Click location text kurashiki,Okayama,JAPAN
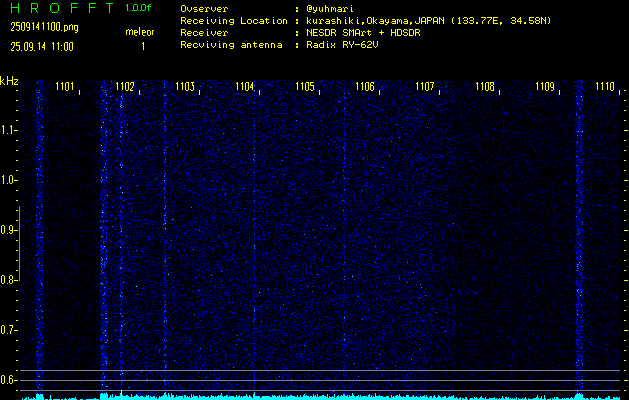 375,21
